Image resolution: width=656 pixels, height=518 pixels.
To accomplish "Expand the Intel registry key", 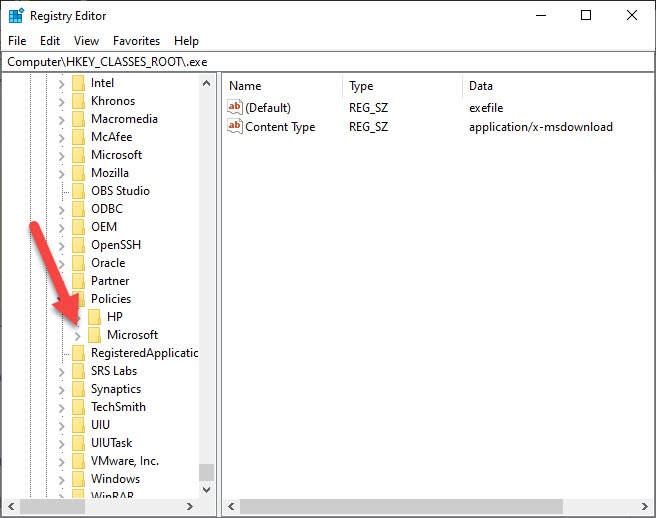I will 62,83.
